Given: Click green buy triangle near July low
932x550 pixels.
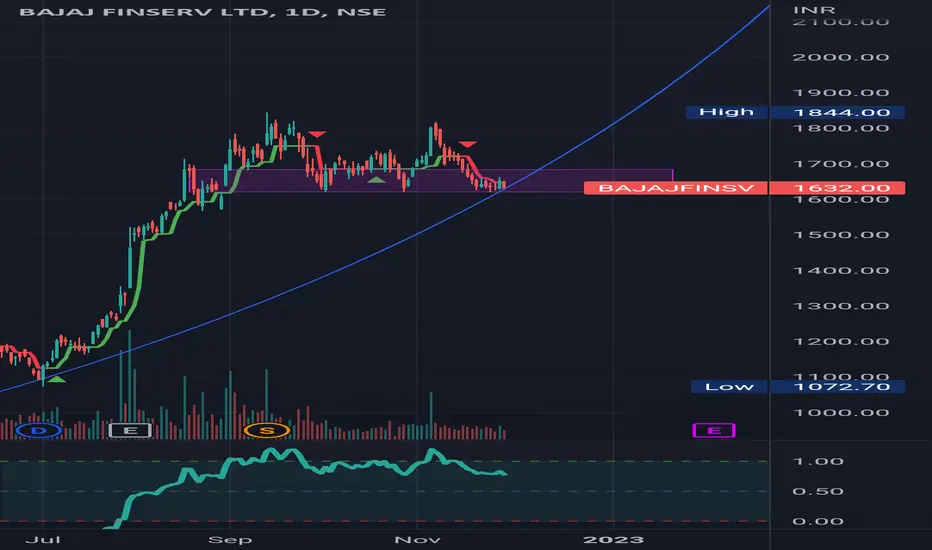Looking at the screenshot, I should [x=56, y=379].
